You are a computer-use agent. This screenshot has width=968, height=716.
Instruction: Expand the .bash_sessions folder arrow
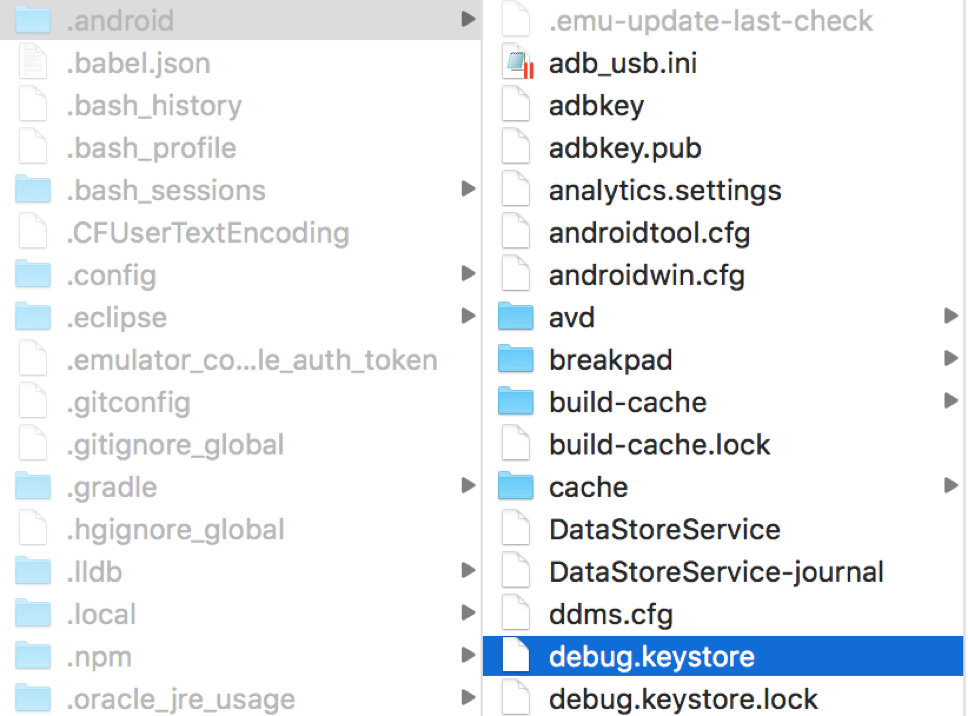click(x=469, y=189)
